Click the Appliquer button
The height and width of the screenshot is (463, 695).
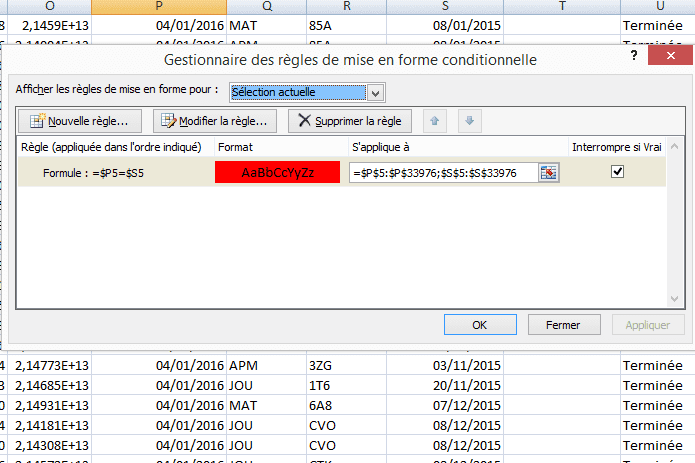(x=648, y=325)
